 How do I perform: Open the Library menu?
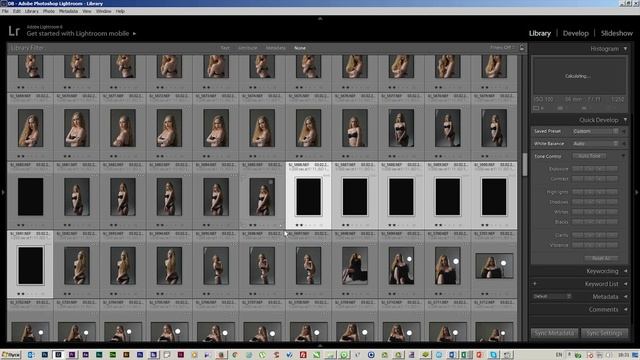pyautogui.click(x=31, y=11)
